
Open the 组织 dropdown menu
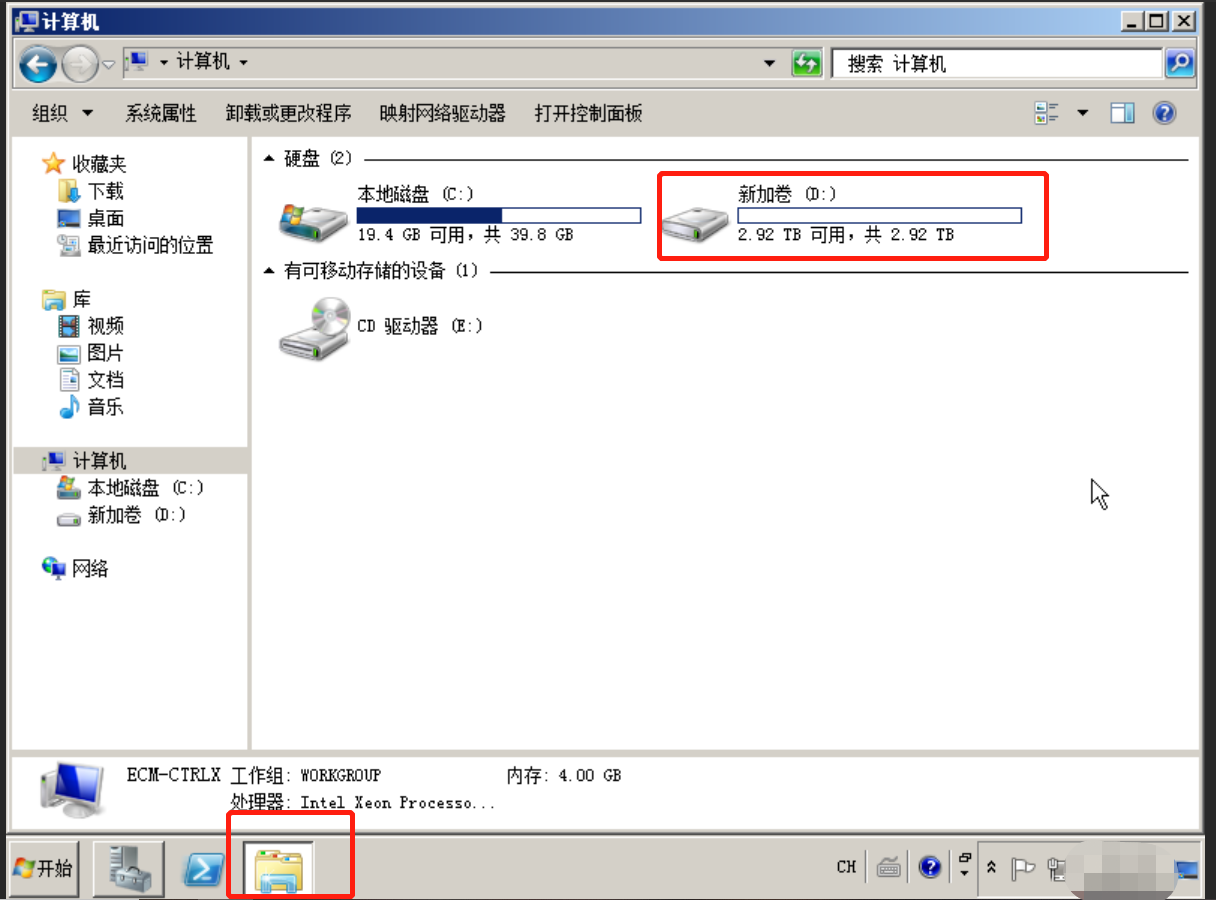[x=62, y=113]
